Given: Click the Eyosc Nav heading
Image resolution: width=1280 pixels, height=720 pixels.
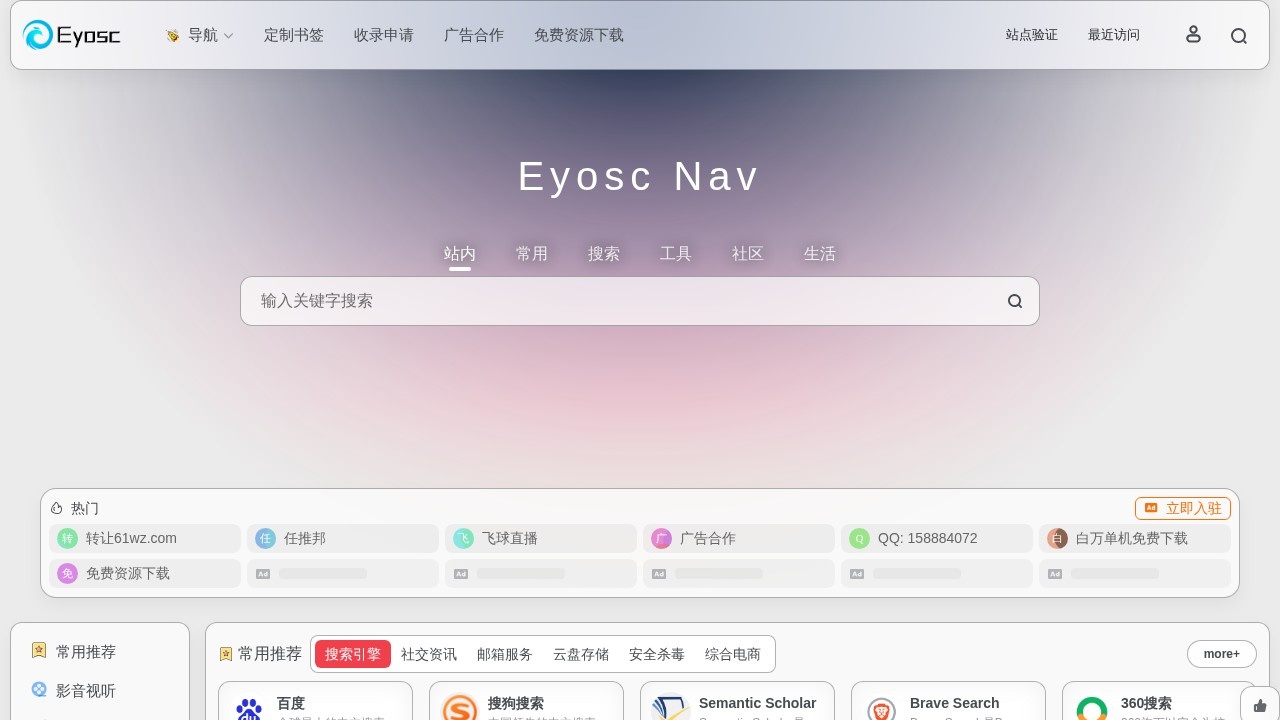Looking at the screenshot, I should 639,177.
